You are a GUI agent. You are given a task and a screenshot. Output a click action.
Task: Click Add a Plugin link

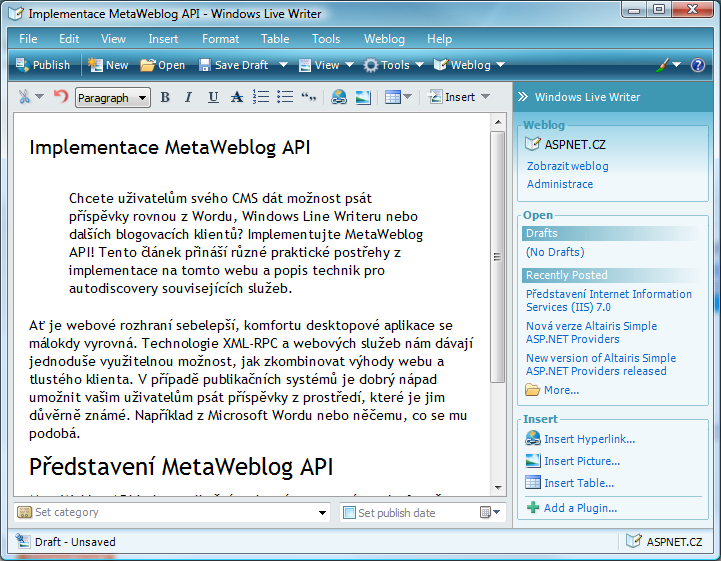[x=572, y=508]
